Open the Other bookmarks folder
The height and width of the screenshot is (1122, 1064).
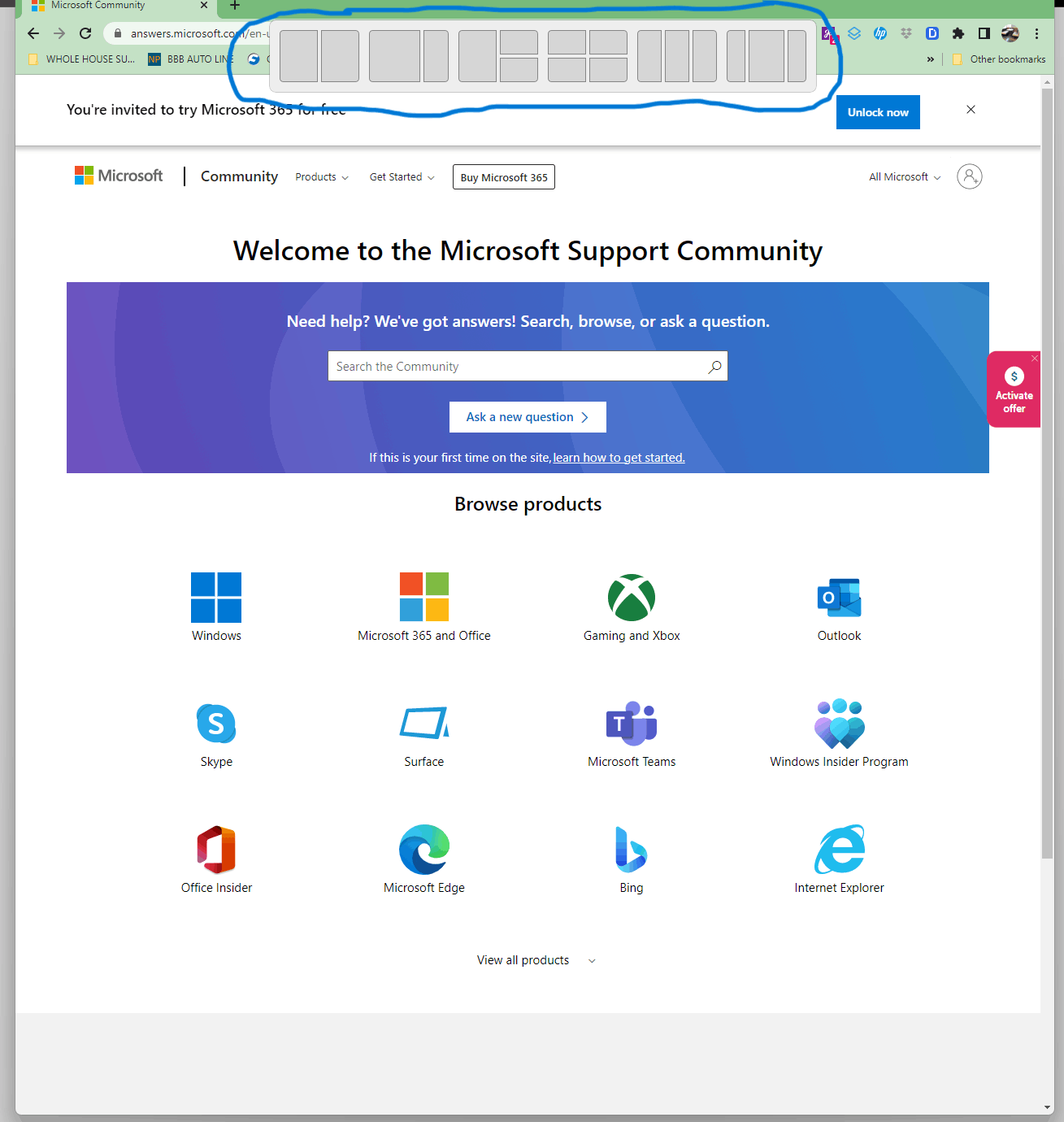pyautogui.click(x=999, y=59)
